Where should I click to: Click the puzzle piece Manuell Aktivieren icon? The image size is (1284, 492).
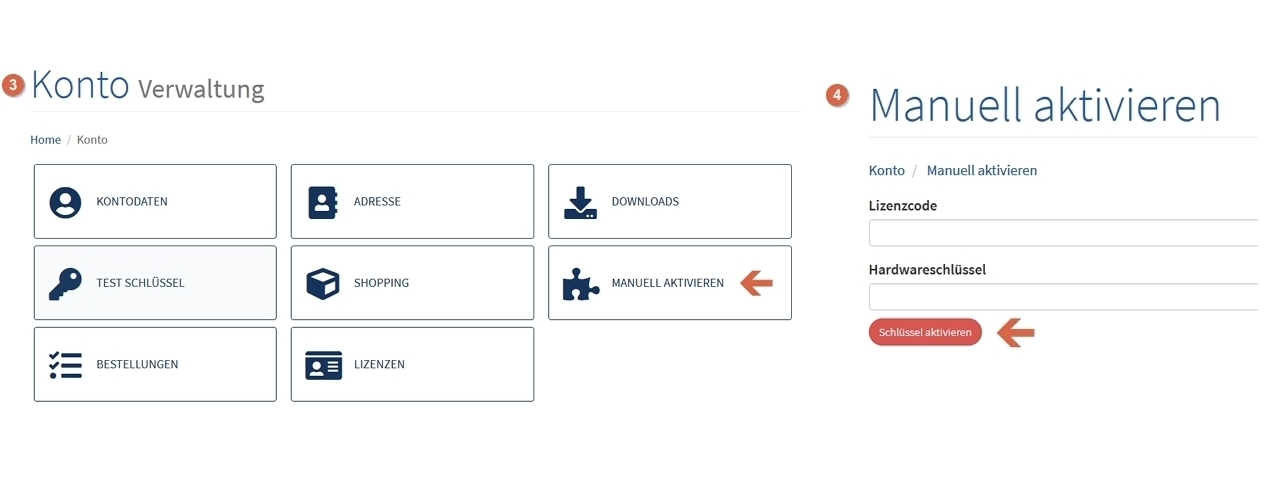pyautogui.click(x=580, y=283)
